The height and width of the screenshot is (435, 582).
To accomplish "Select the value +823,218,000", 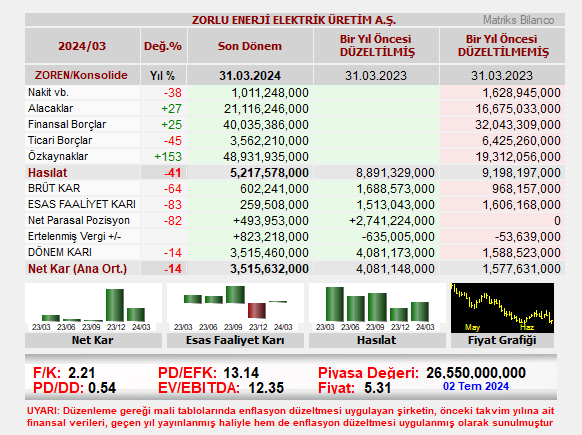I will point(271,237).
